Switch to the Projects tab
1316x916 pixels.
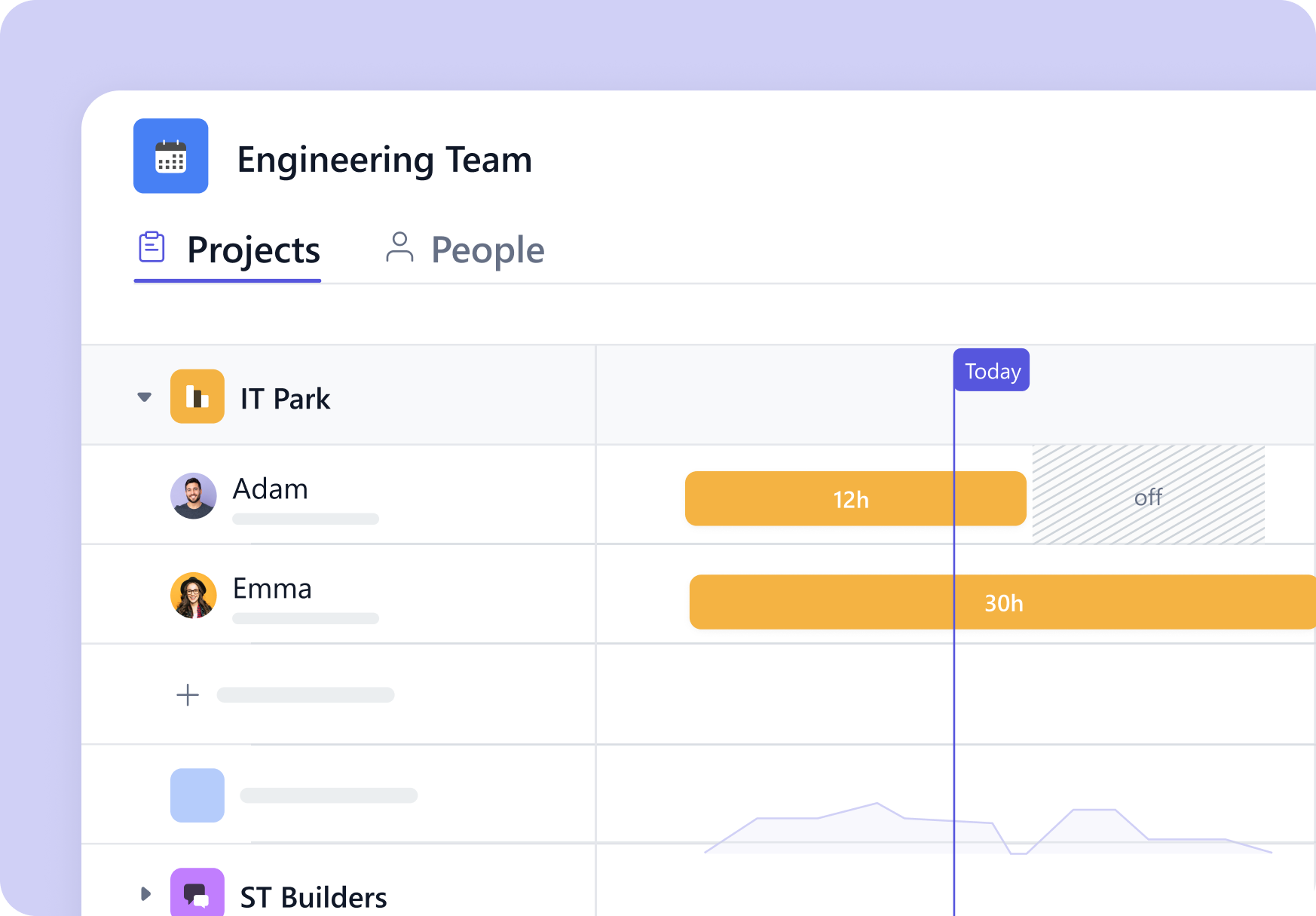pos(253,249)
